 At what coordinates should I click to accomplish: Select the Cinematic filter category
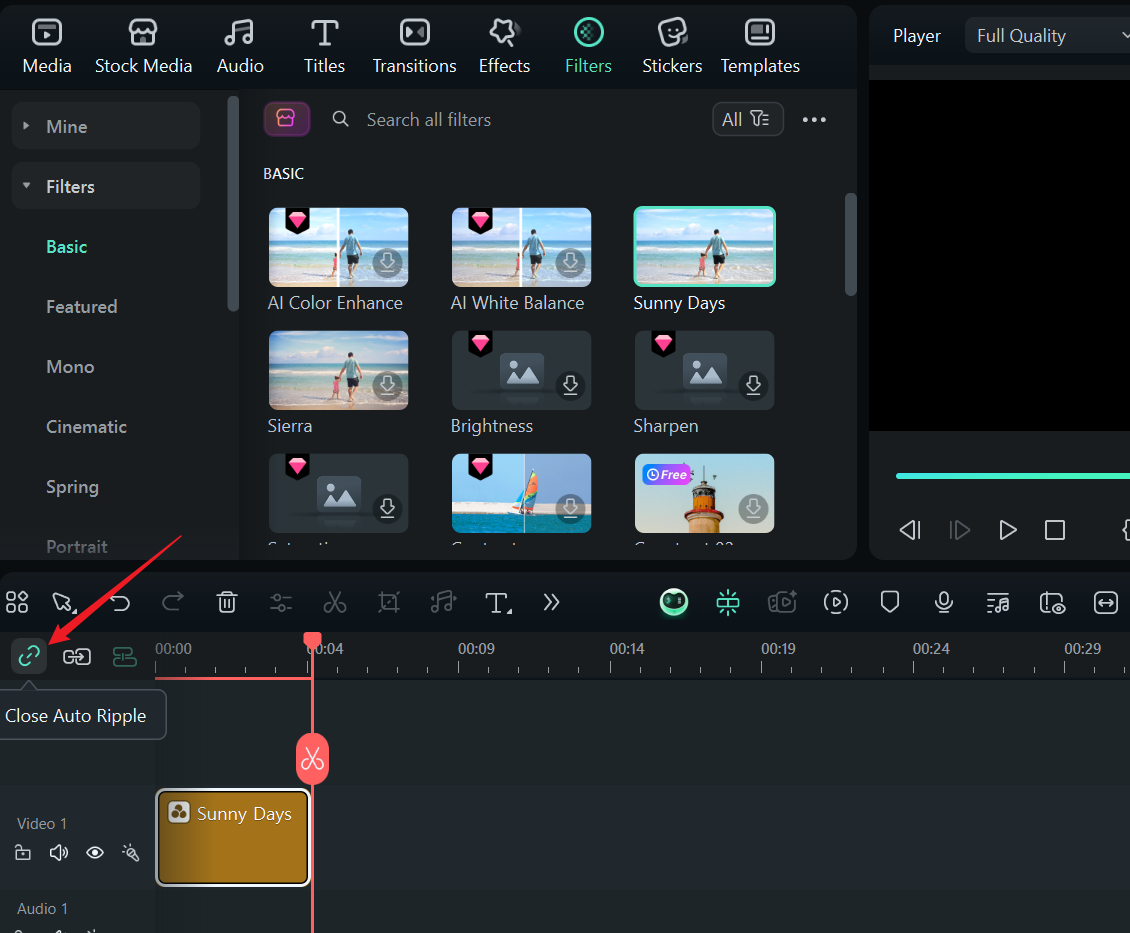pyautogui.click(x=86, y=427)
